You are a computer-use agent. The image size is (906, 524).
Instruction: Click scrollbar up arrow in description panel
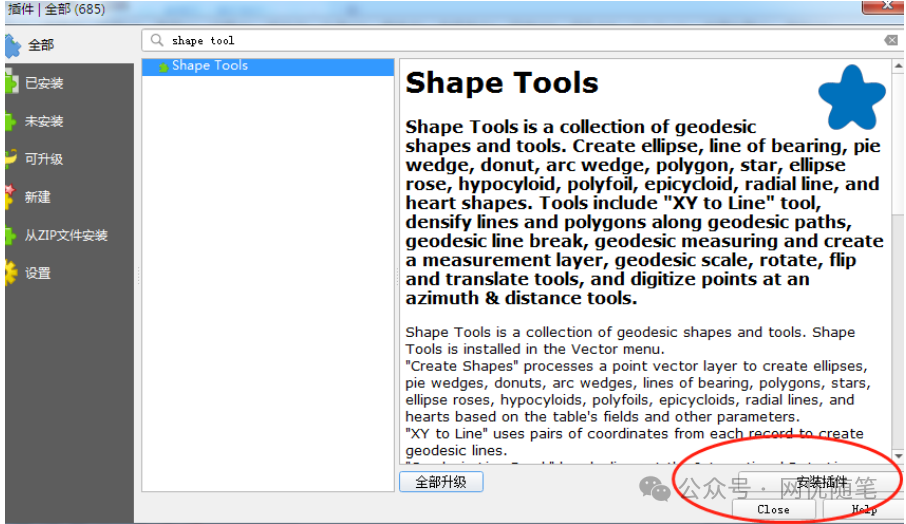(x=898, y=66)
